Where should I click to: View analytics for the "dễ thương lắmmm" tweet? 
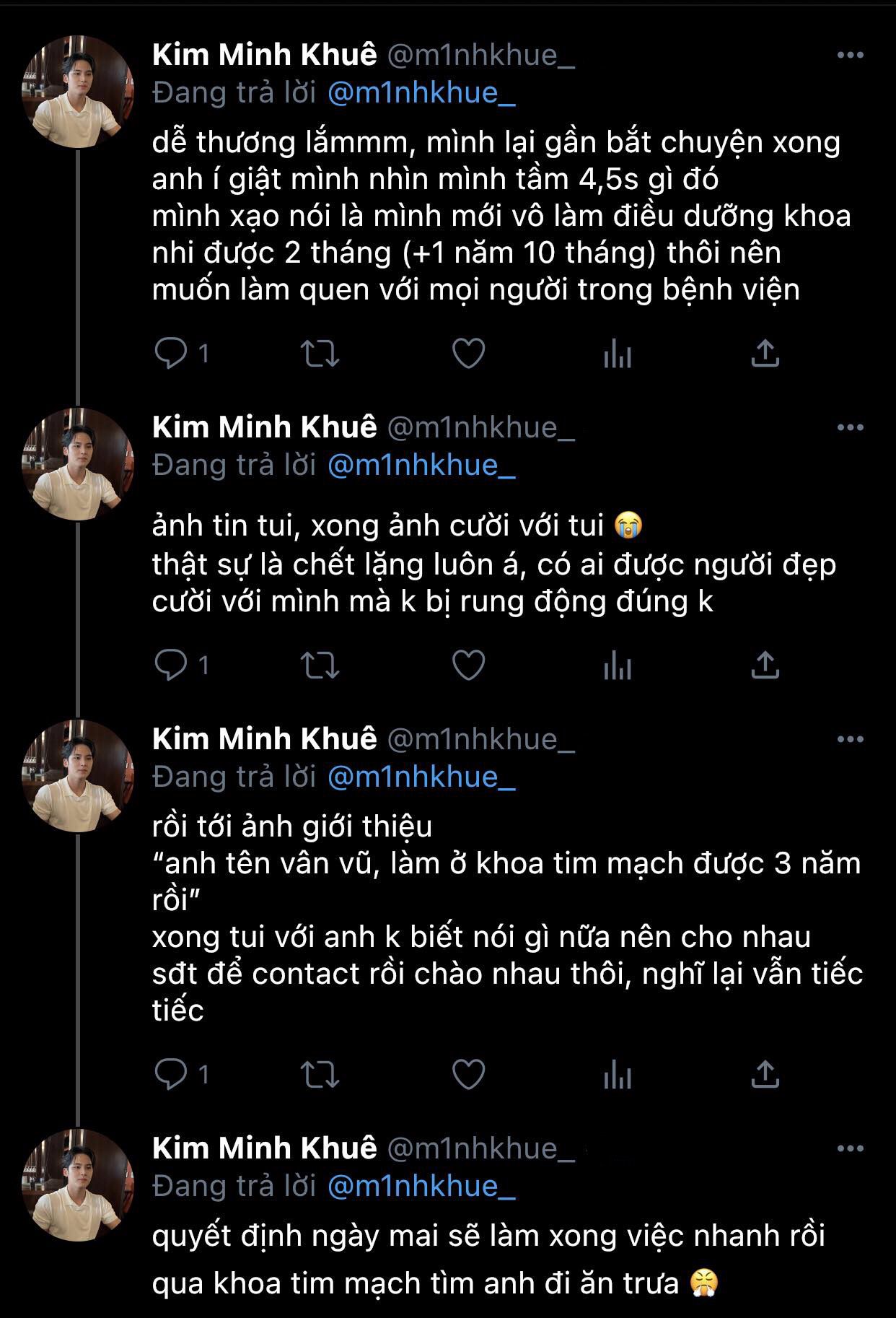(x=617, y=354)
